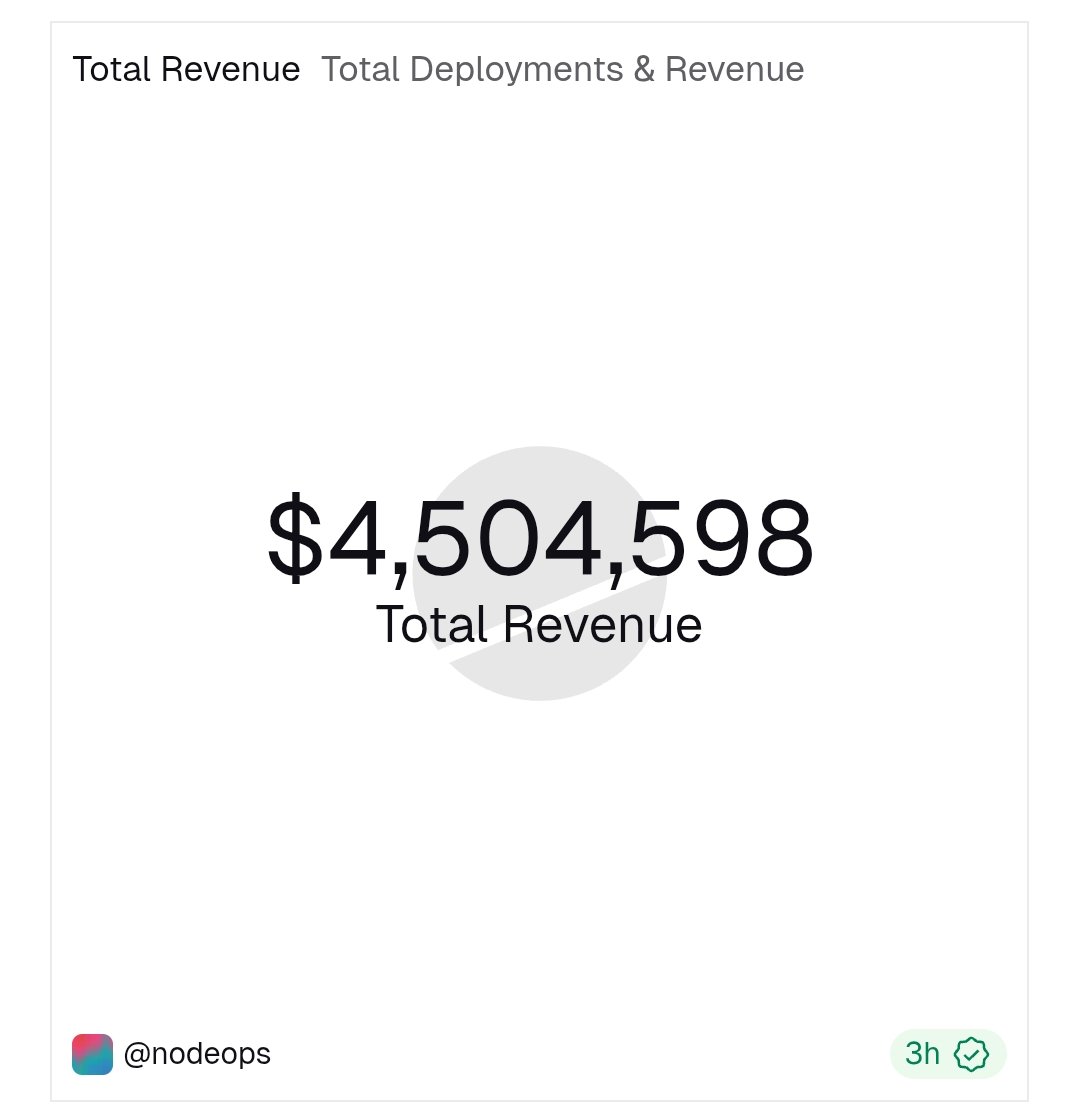Click the green pill containing the 3h label
The width and height of the screenshot is (1079, 1111).
click(x=946, y=1053)
